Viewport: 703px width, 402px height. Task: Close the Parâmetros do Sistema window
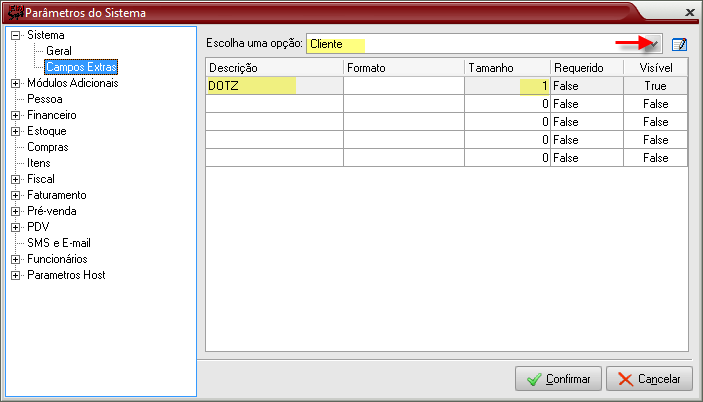(x=690, y=13)
